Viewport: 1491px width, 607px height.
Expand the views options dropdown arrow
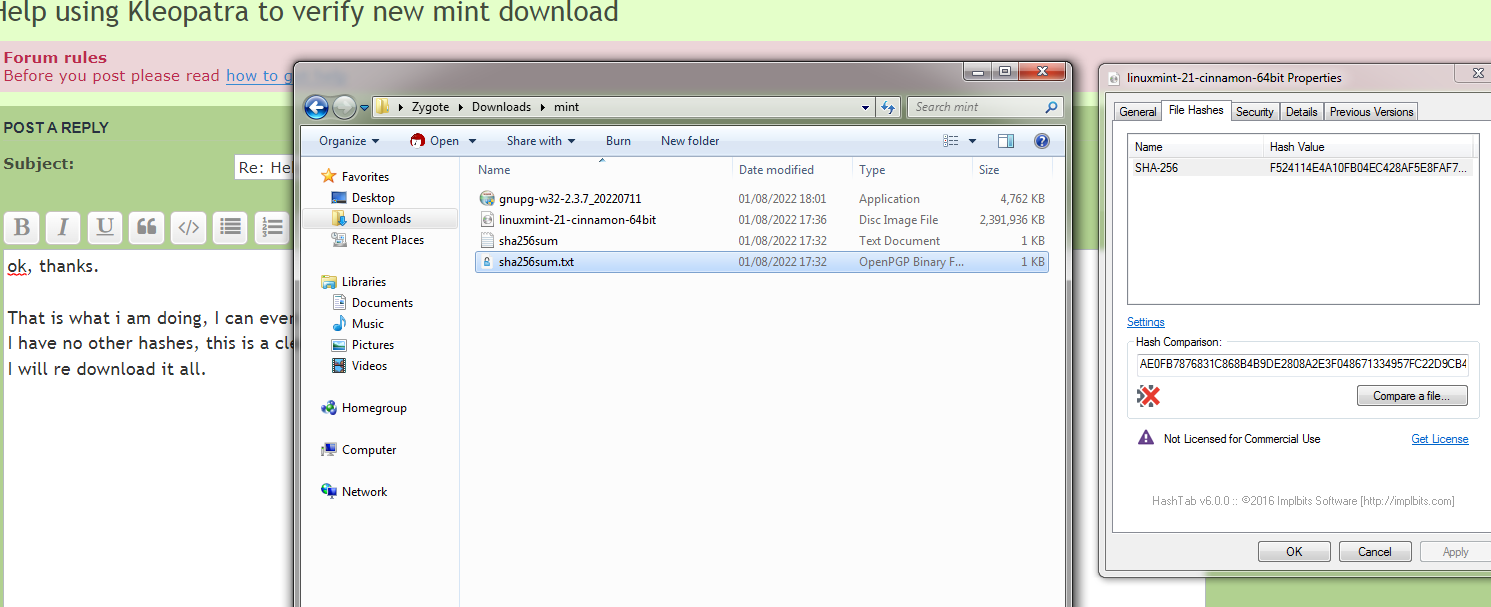pyautogui.click(x=972, y=141)
